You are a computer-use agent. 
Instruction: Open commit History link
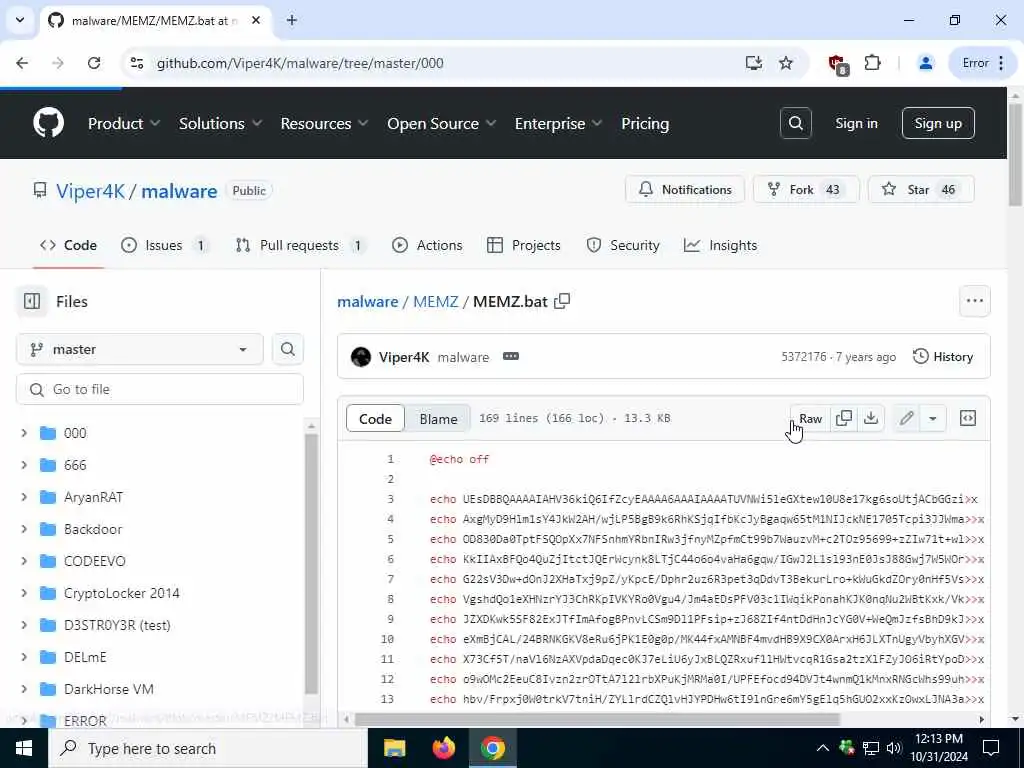point(943,357)
